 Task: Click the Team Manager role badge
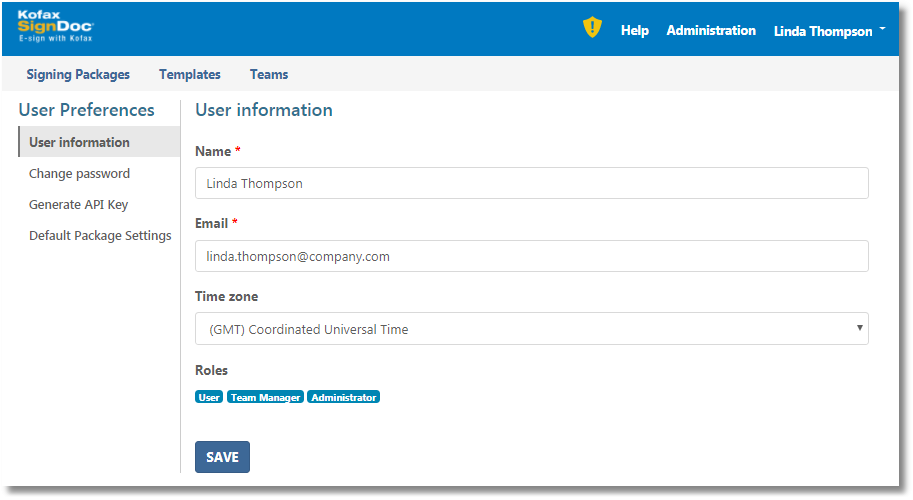click(265, 397)
